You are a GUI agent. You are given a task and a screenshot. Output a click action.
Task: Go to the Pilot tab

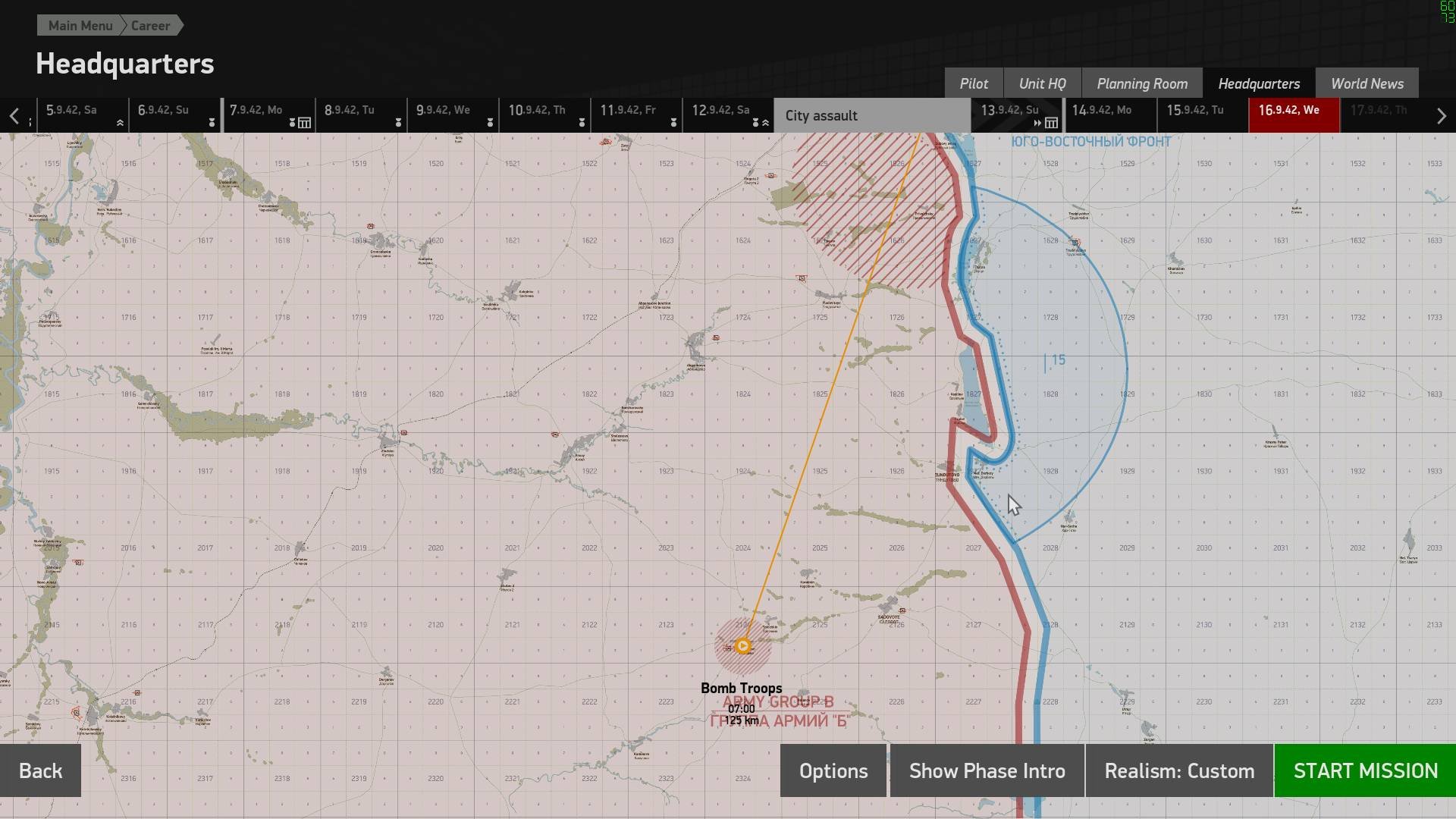(974, 83)
